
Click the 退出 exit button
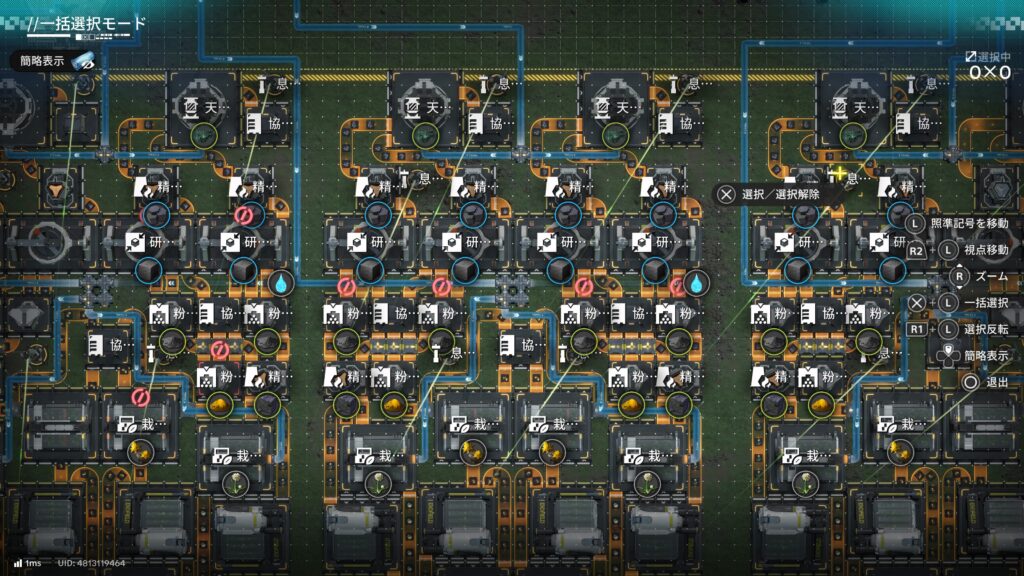996,382
